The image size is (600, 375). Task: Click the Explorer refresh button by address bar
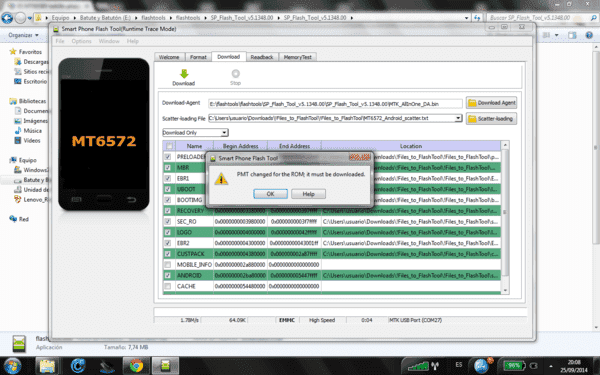click(477, 18)
